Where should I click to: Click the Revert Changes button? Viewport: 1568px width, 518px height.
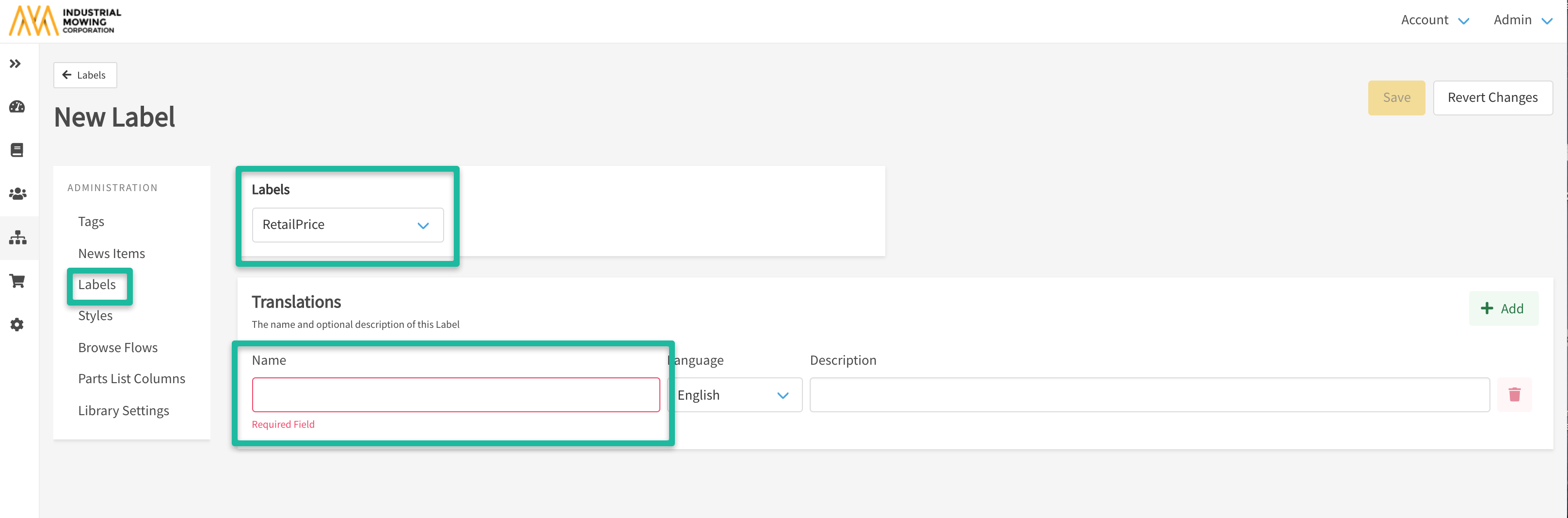pyautogui.click(x=1492, y=98)
